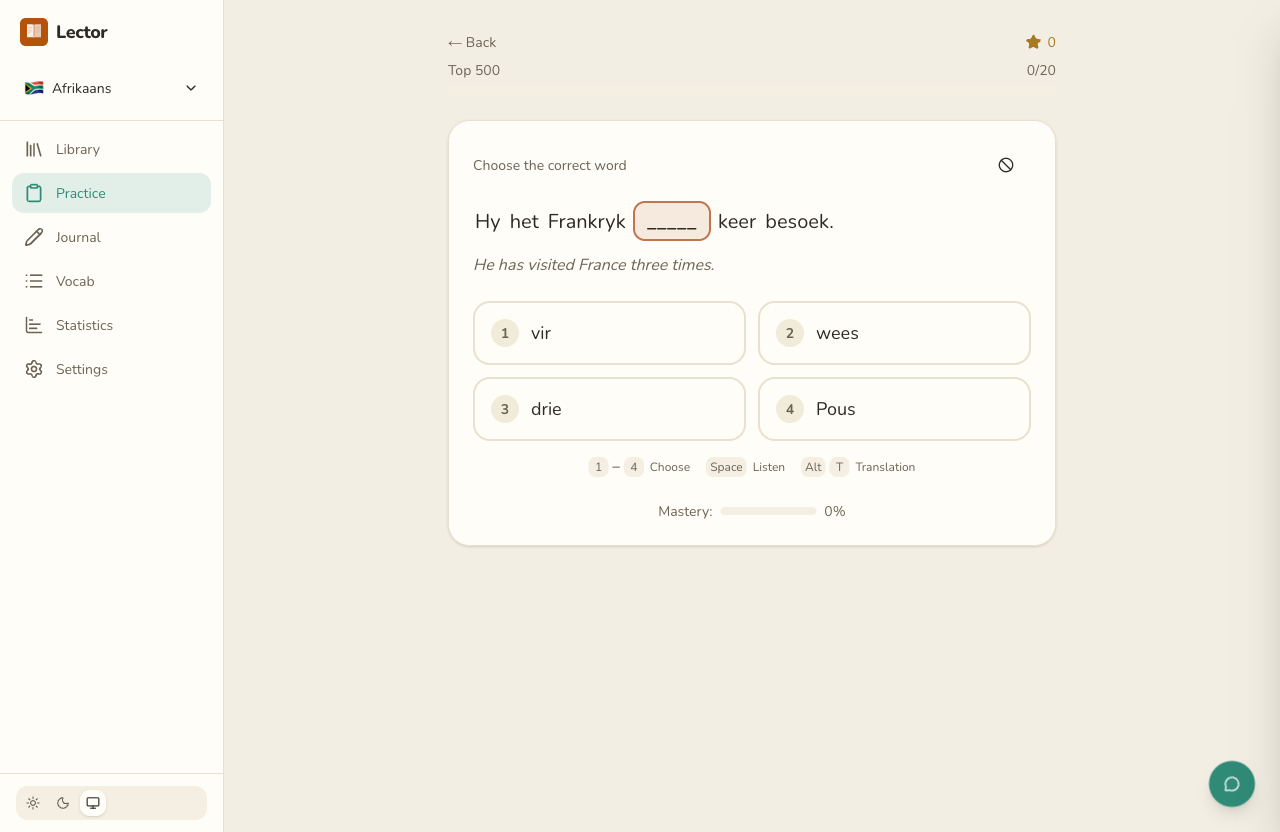1280x832 pixels.
Task: Click the skip word circle-slash icon
Action: (1006, 165)
